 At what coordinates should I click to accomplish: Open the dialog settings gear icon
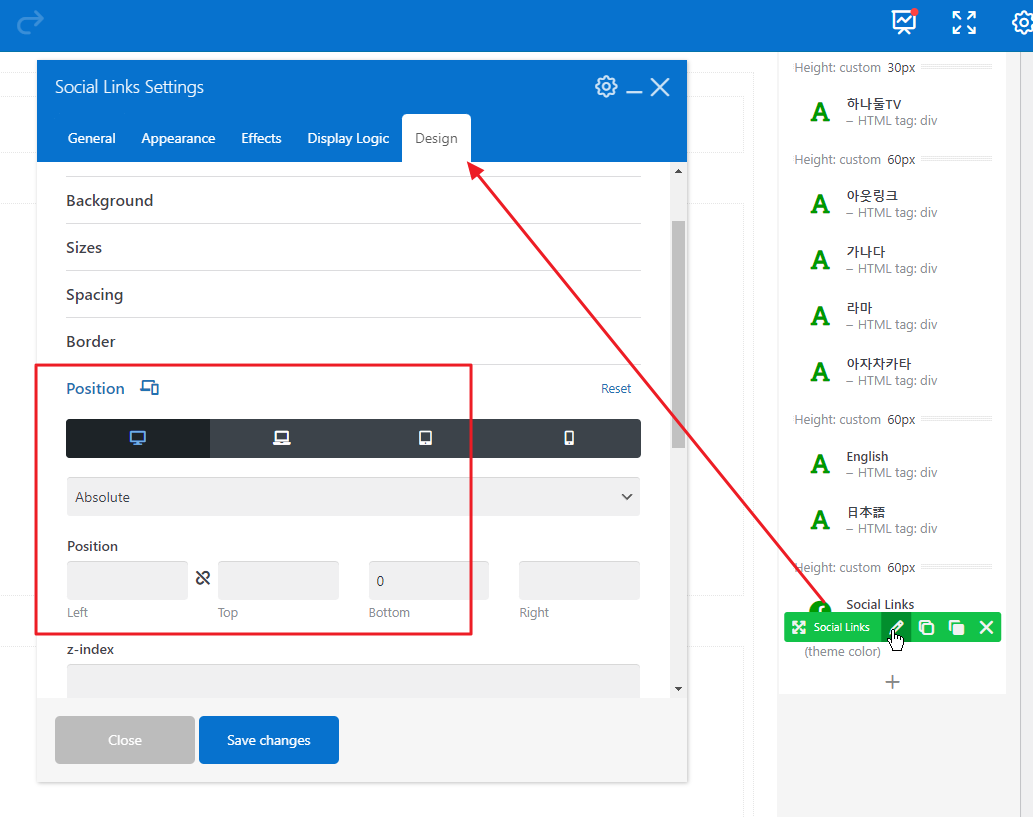point(606,86)
